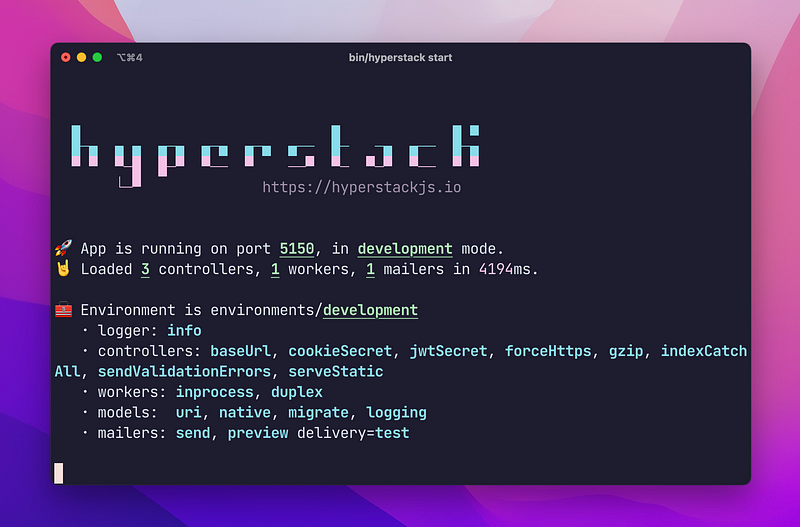Click the ⌥⌘4 shortcut label in title bar

click(130, 58)
